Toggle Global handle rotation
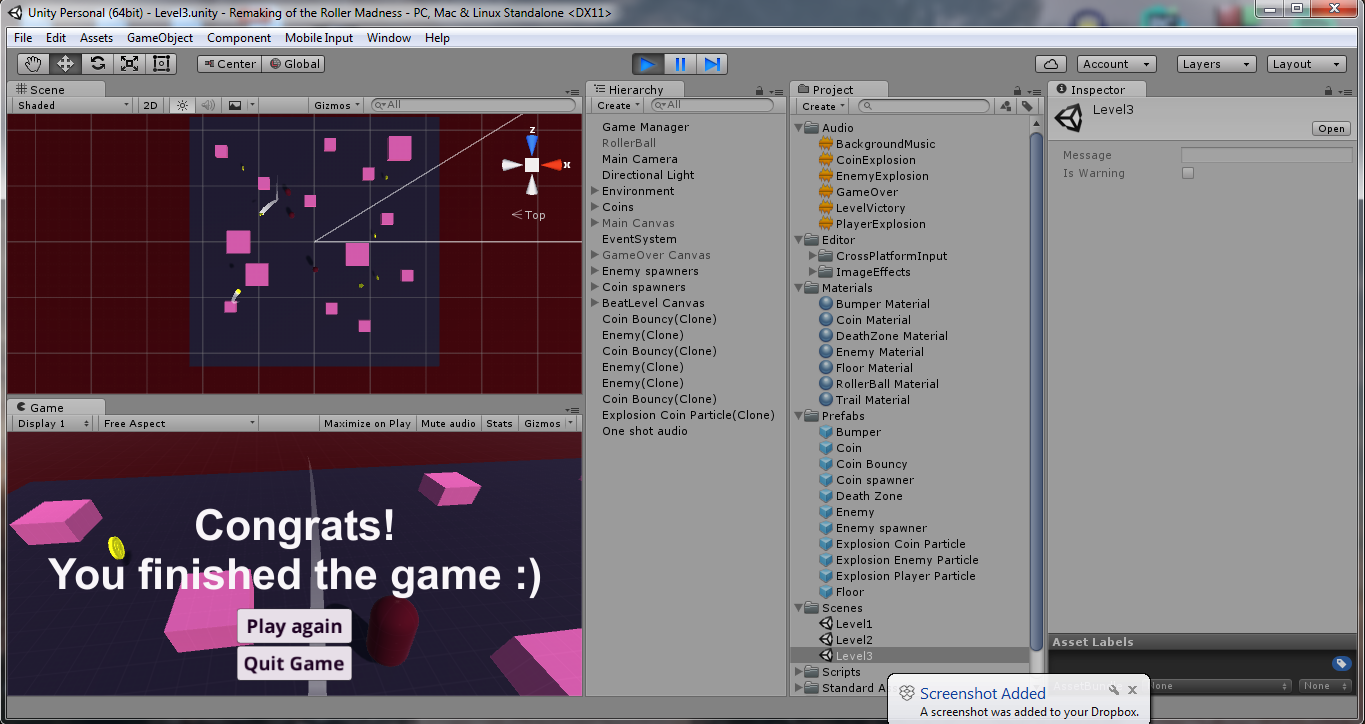1365x724 pixels. pyautogui.click(x=293, y=64)
